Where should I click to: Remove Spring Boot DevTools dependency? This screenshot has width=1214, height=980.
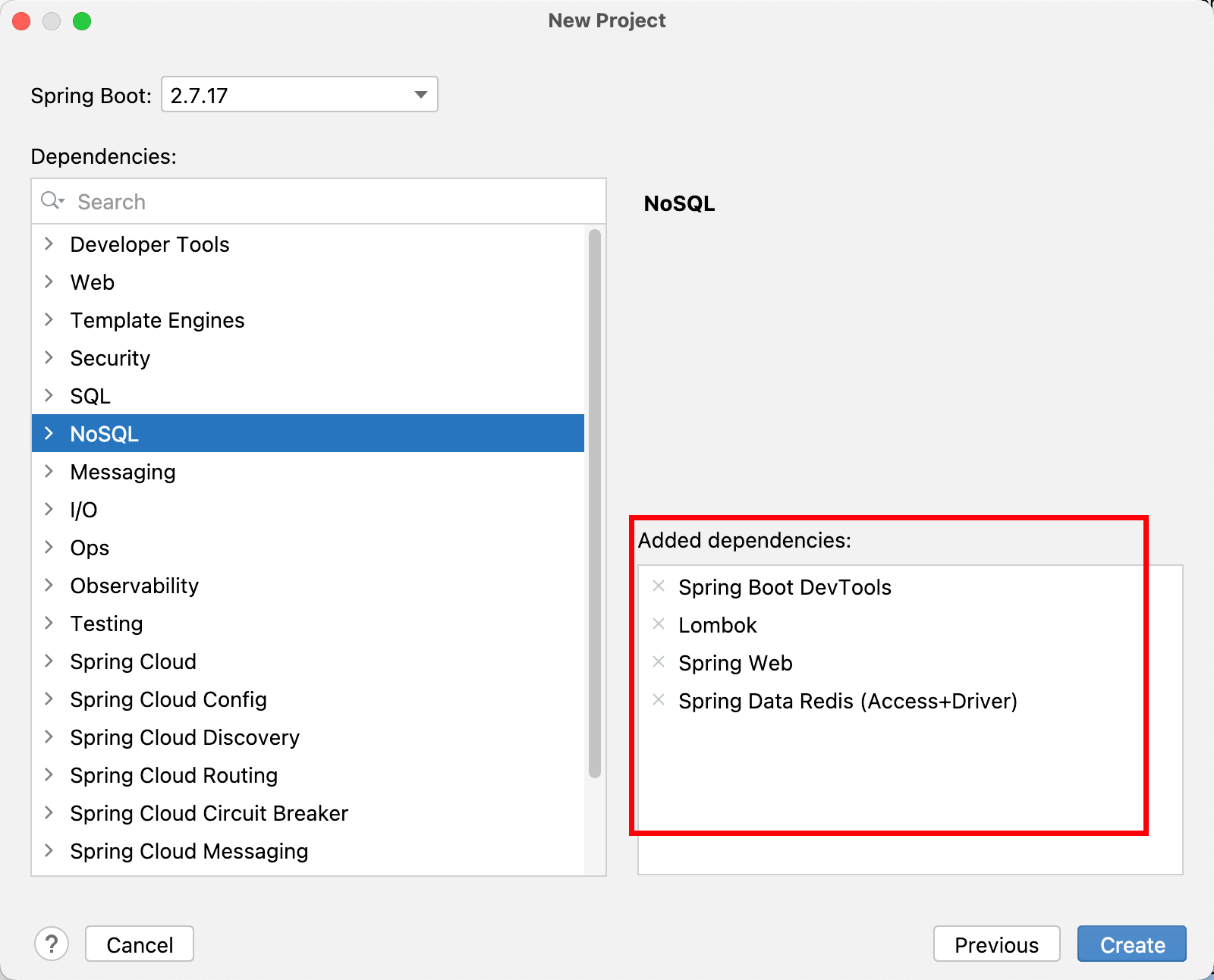(659, 586)
